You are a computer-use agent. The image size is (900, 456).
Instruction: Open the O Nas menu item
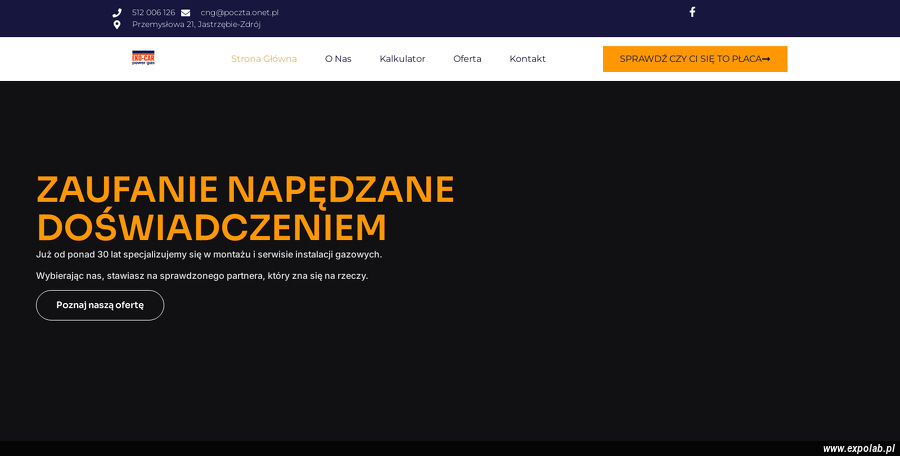click(338, 59)
